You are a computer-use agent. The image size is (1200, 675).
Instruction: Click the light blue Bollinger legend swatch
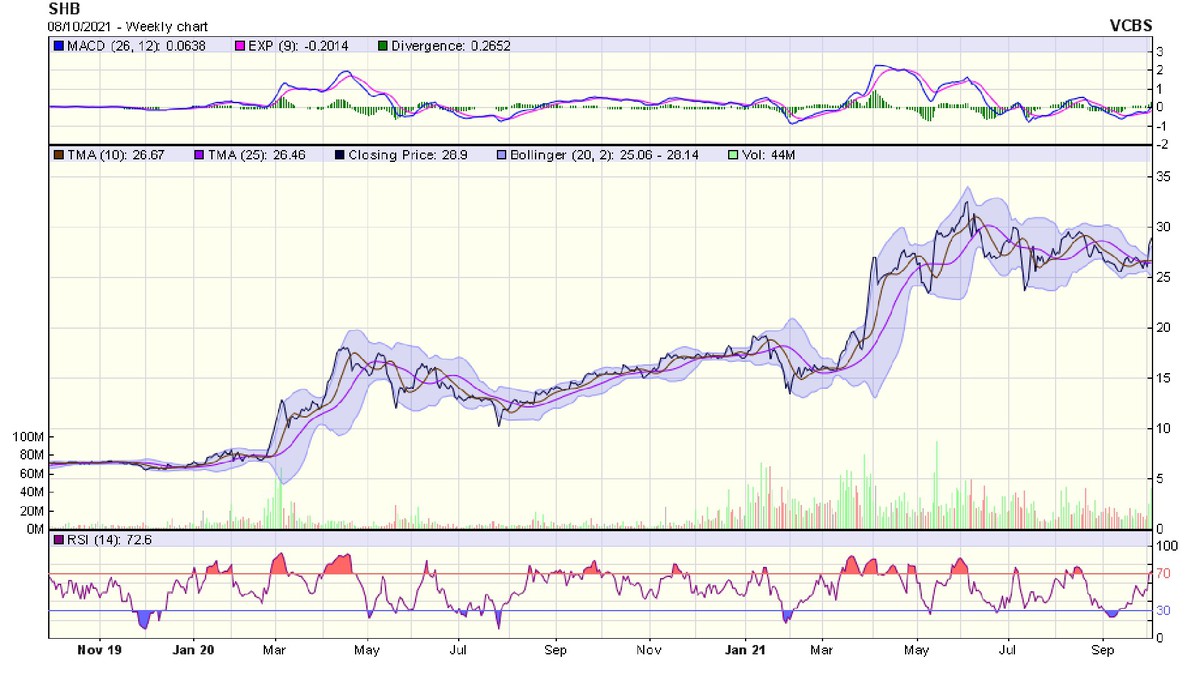coord(503,155)
